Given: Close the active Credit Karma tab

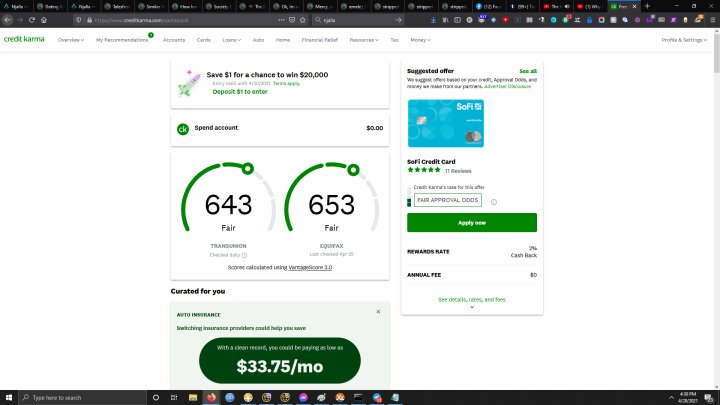Looking at the screenshot, I should click(635, 6).
